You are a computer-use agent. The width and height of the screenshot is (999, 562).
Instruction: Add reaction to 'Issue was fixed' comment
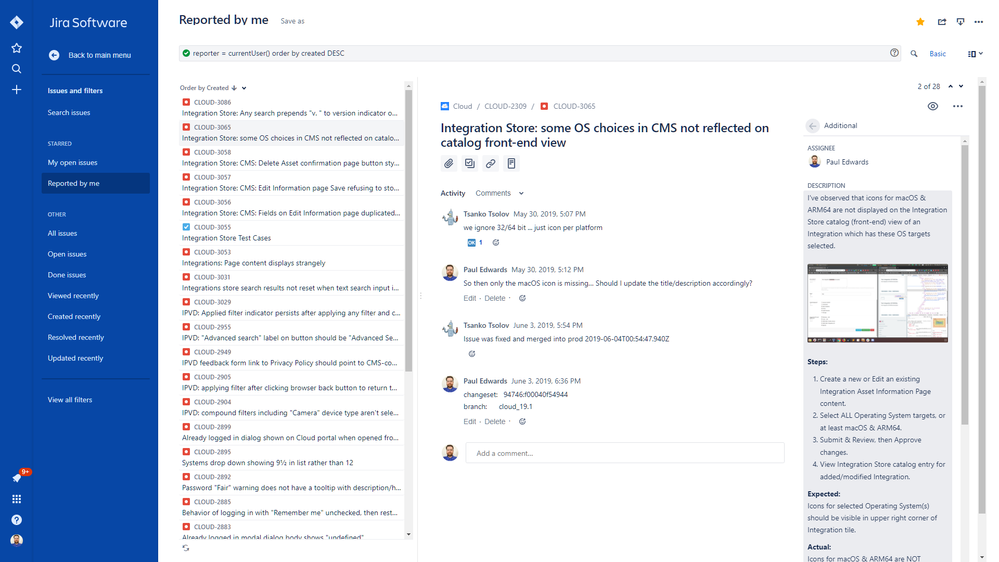pos(471,354)
